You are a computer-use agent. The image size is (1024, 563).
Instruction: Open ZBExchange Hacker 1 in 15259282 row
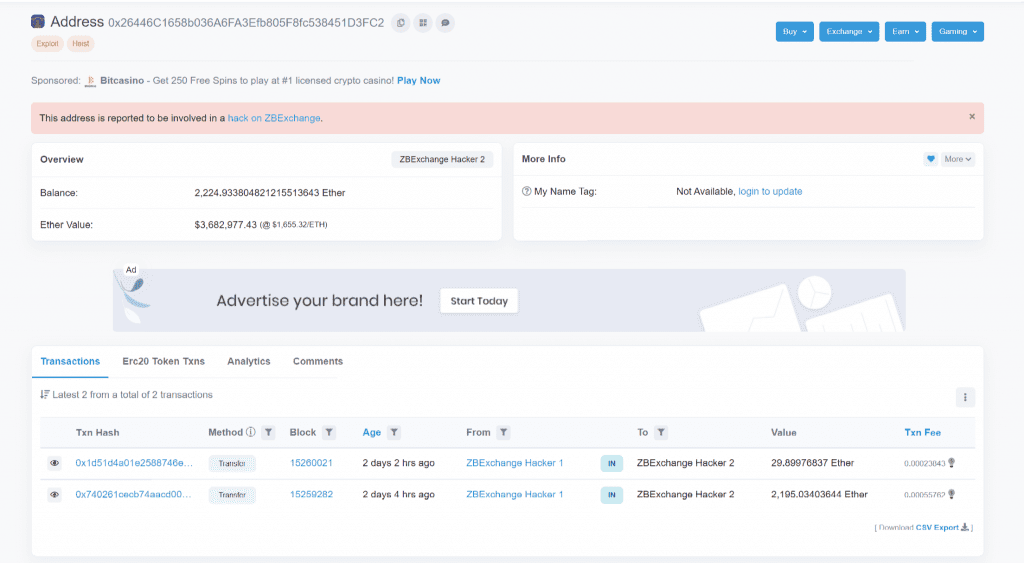[x=515, y=494]
